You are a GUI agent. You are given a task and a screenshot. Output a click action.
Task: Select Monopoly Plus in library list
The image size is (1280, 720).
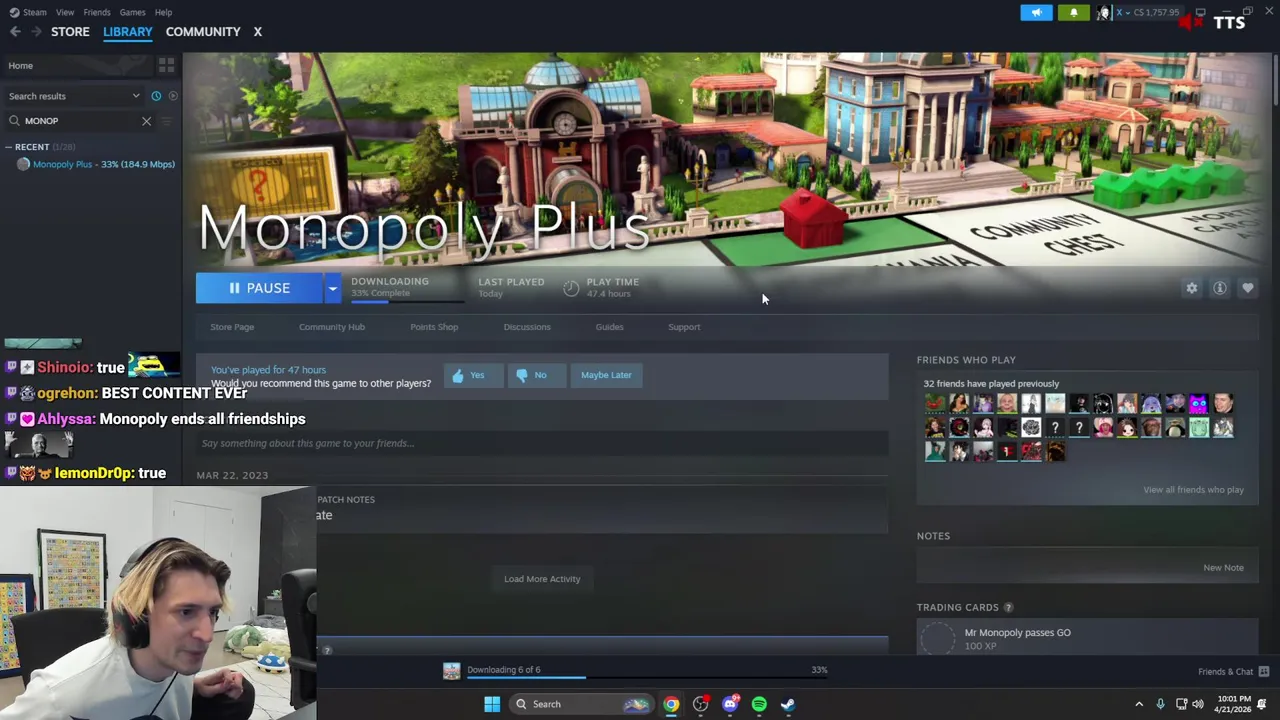coord(95,164)
